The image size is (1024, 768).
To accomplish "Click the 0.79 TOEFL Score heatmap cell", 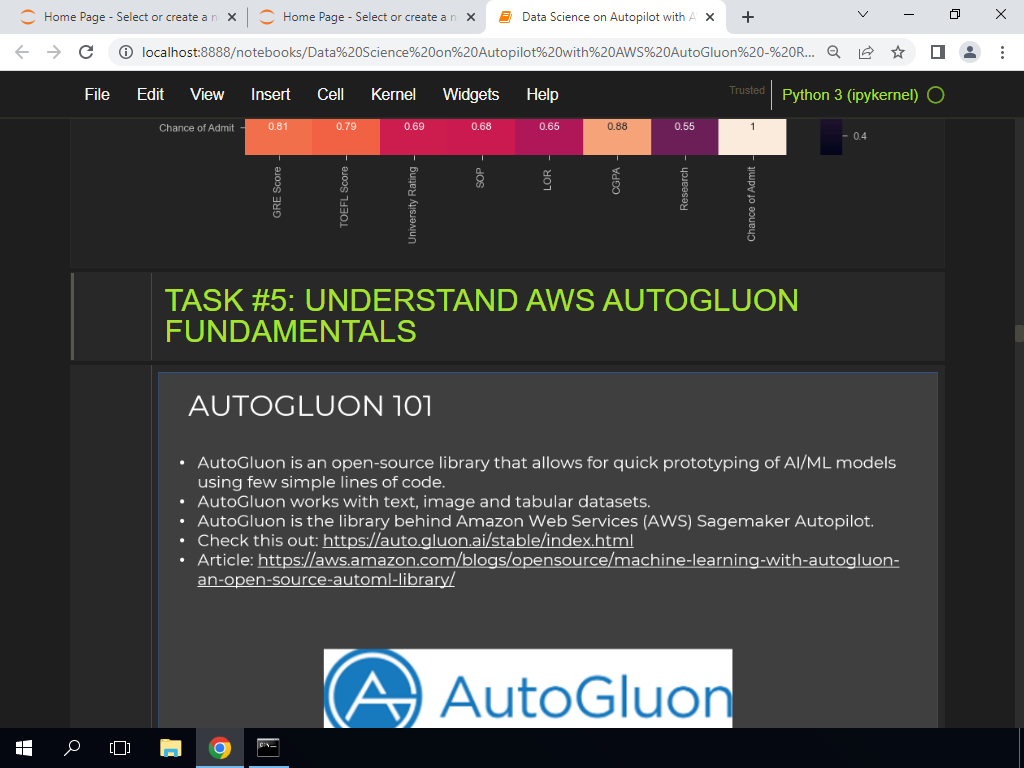I will tap(346, 136).
